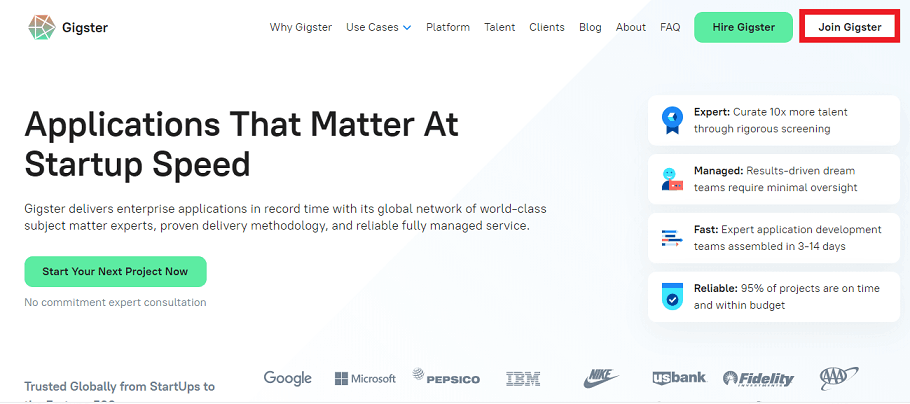Click the Reliable checkmark shield icon
Image resolution: width=910 pixels, height=404 pixels.
(x=672, y=297)
